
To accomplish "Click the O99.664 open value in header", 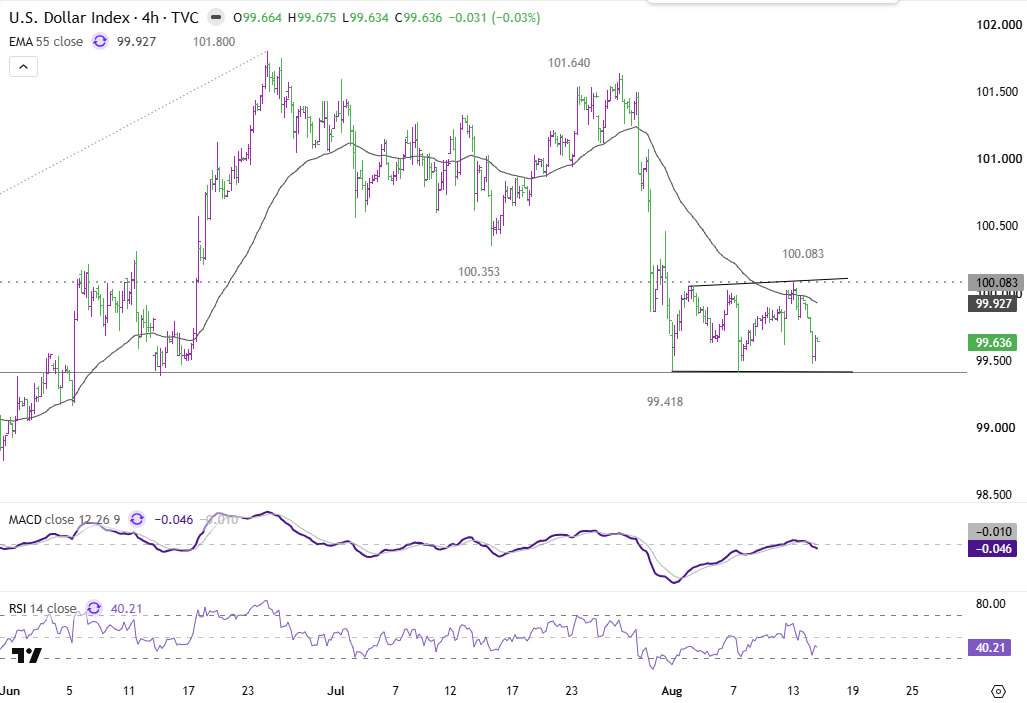I will click(x=257, y=18).
